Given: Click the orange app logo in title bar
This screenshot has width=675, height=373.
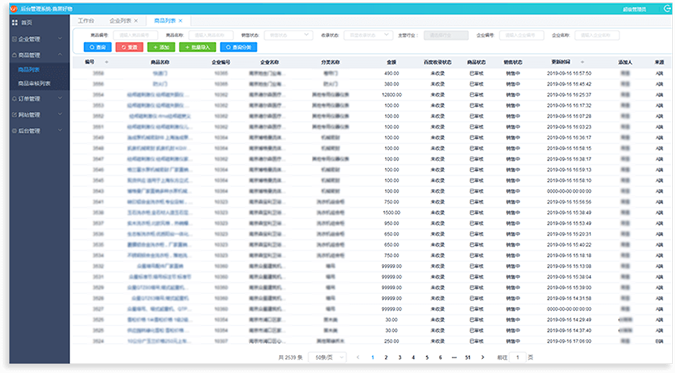Looking at the screenshot, I should [14, 9].
